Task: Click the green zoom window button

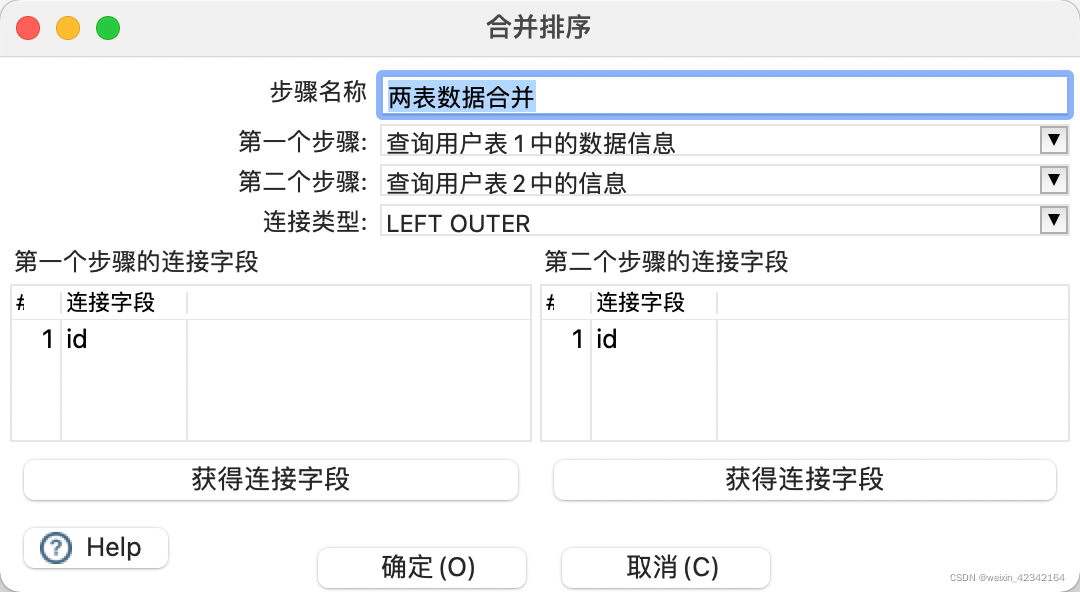Action: [x=108, y=28]
